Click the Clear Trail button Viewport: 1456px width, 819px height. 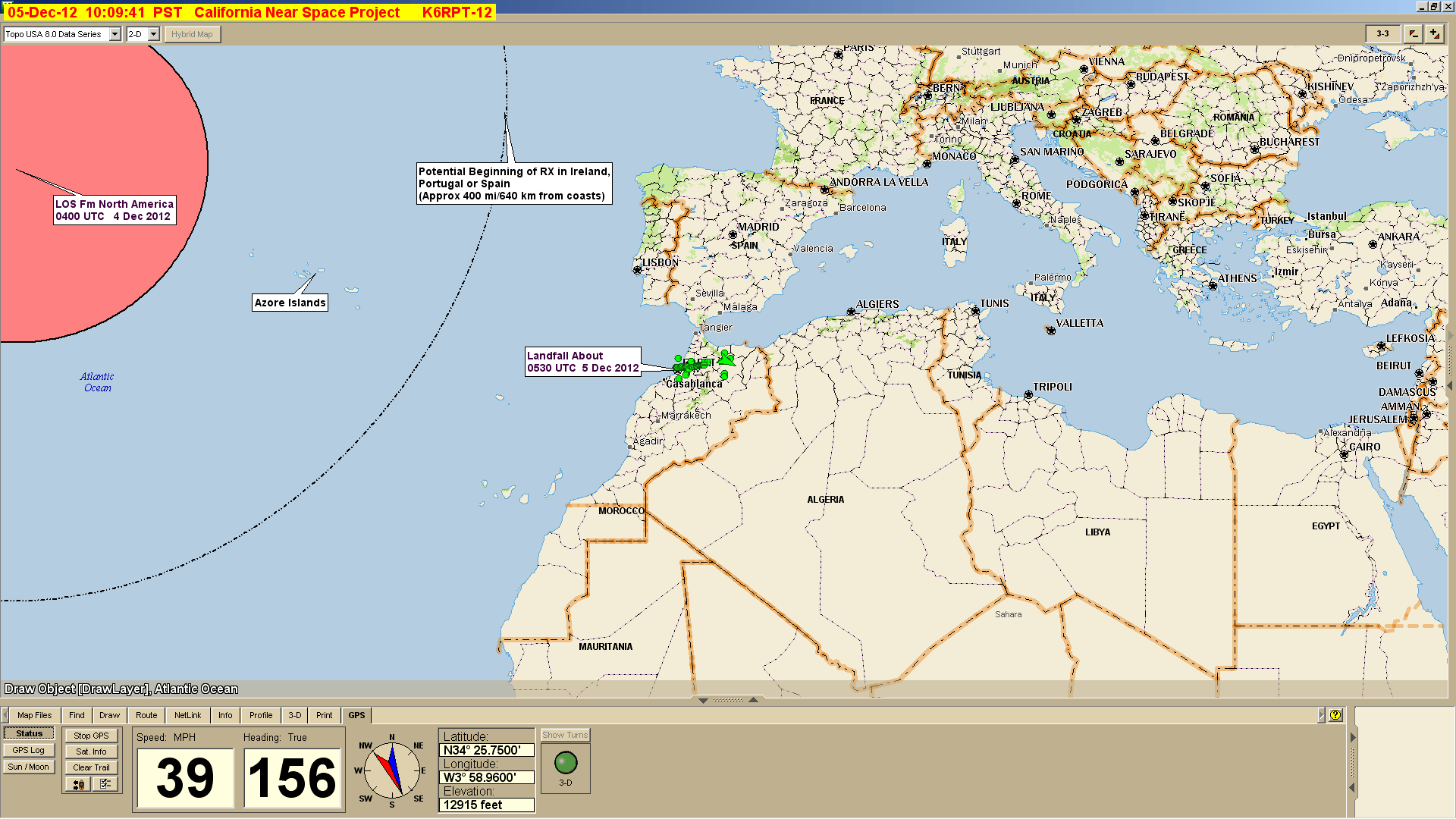point(91,767)
